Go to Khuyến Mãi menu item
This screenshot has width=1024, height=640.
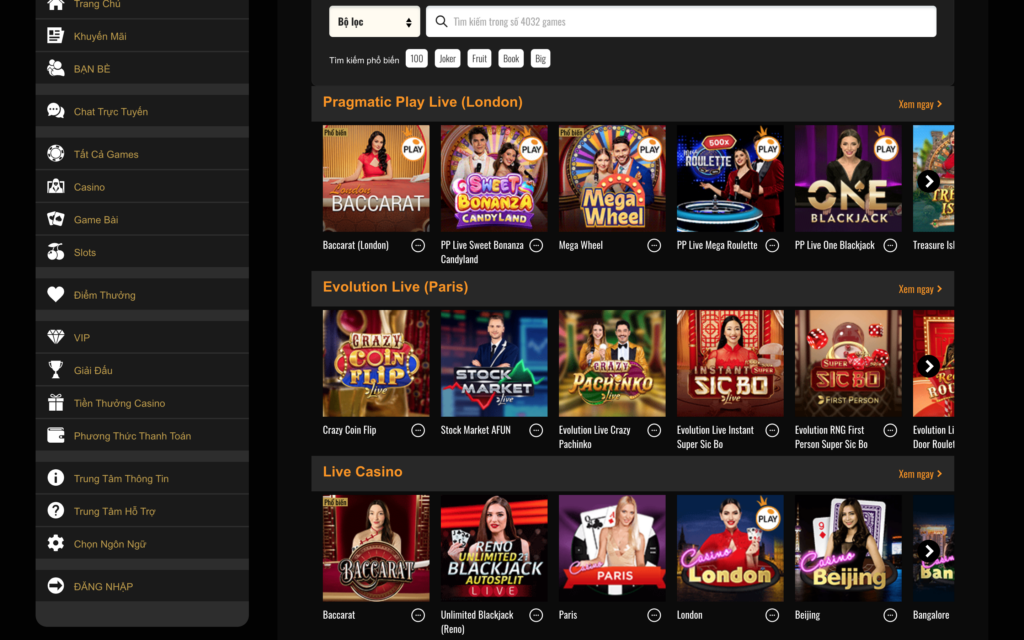pos(142,36)
